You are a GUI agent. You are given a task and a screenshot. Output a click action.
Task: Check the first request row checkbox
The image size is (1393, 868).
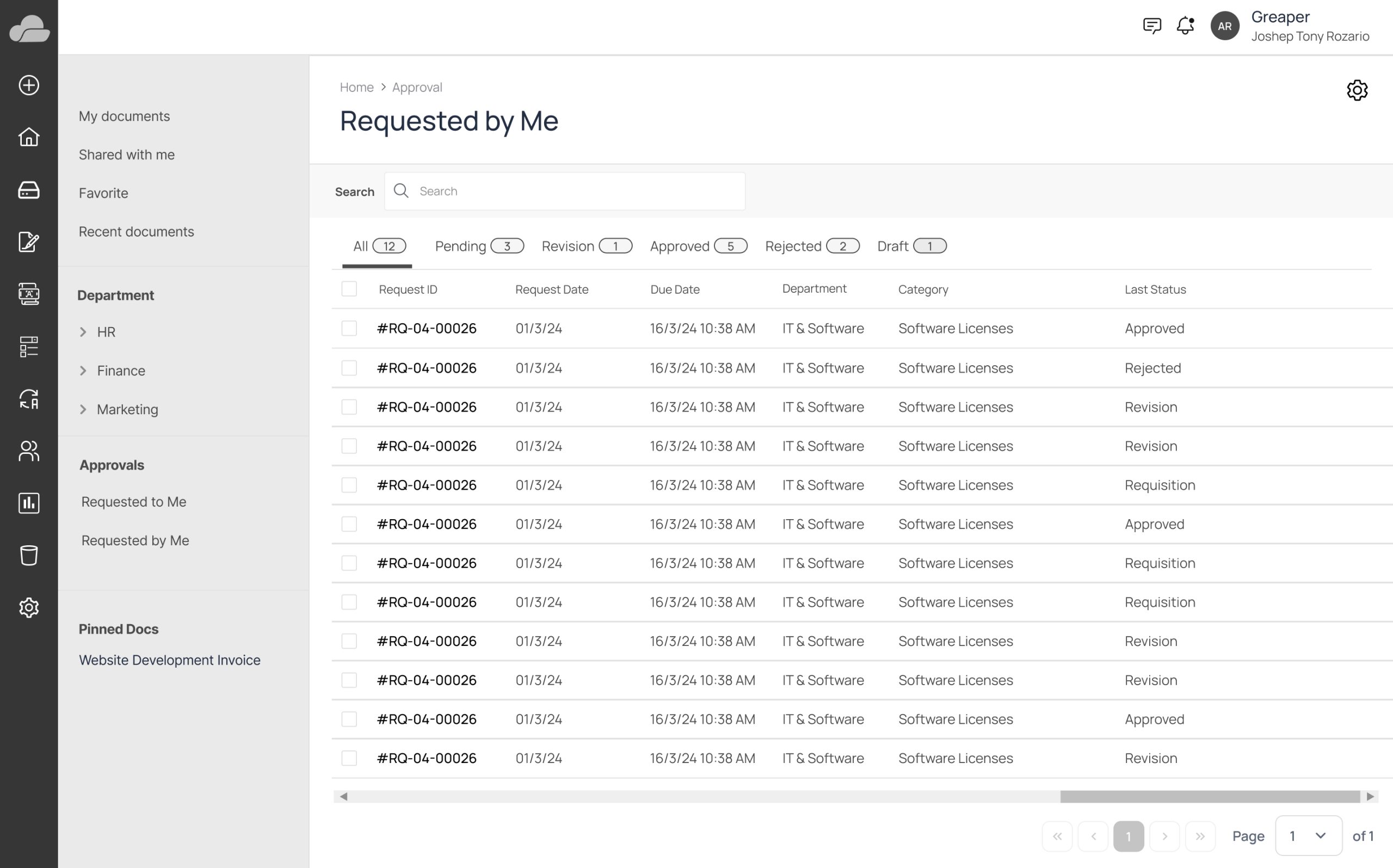(x=349, y=328)
